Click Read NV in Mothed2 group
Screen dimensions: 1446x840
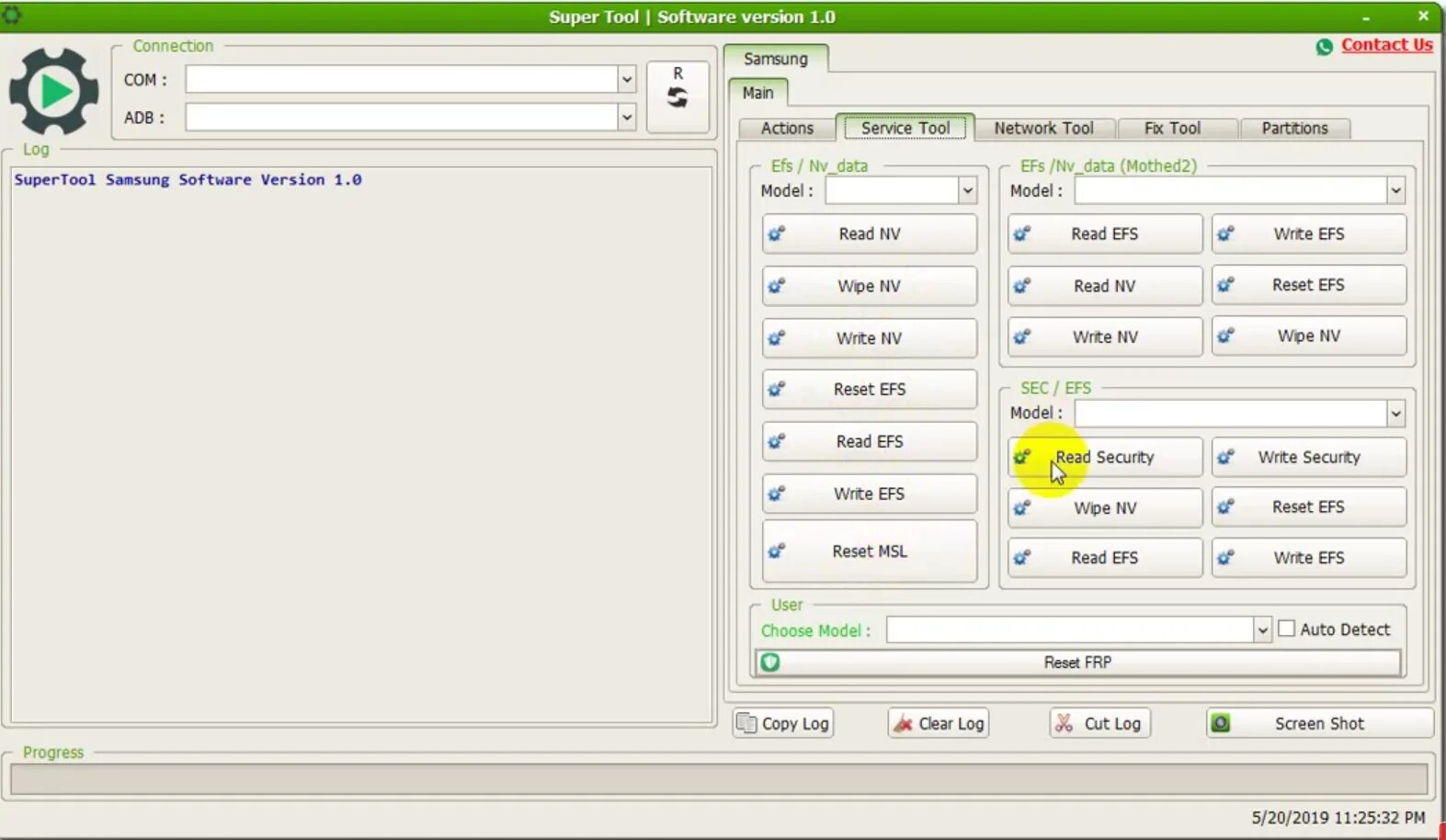click(1105, 286)
